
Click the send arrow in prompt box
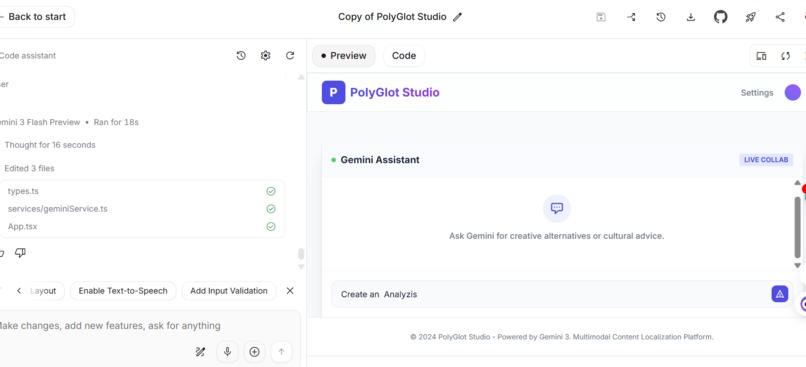coord(281,352)
